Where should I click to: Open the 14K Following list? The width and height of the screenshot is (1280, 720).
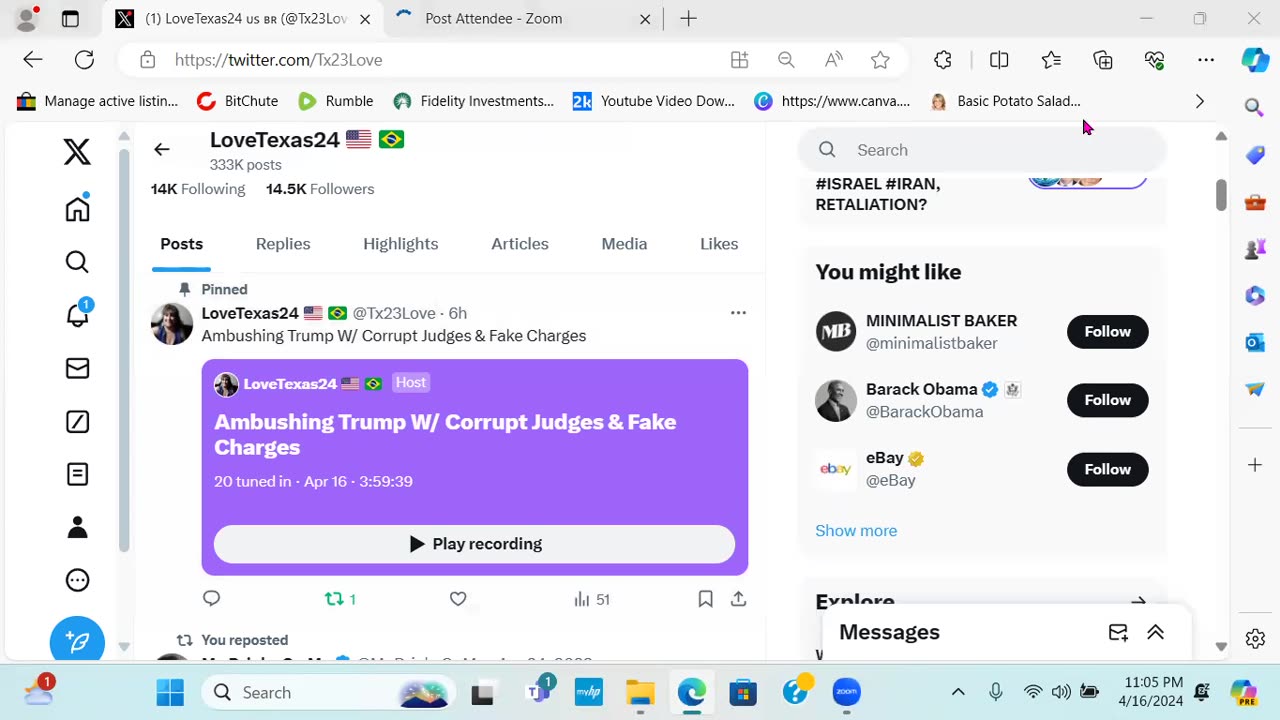point(198,189)
